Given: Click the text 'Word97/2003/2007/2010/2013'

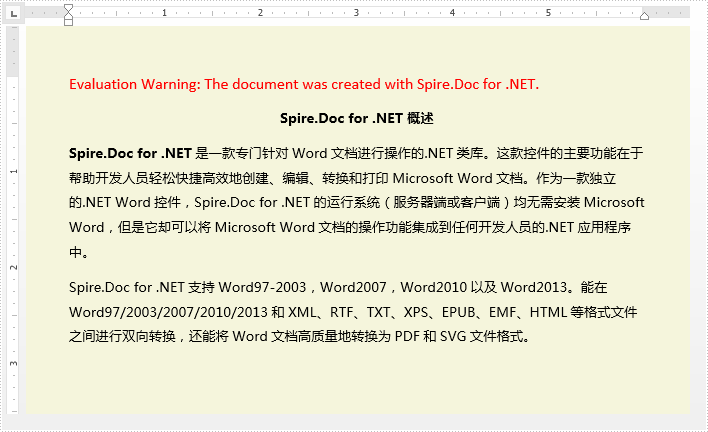Looking at the screenshot, I should (x=168, y=312).
